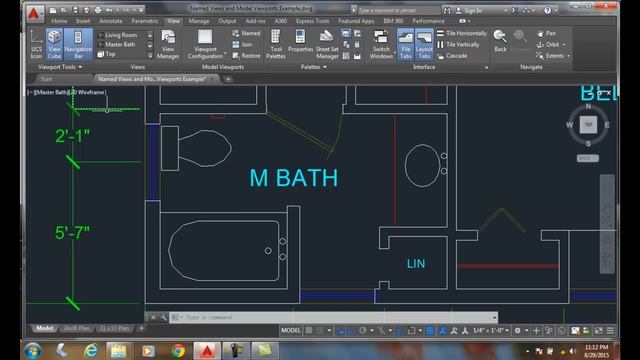Open the Properties palette
The width and height of the screenshot is (640, 360).
pyautogui.click(x=300, y=41)
